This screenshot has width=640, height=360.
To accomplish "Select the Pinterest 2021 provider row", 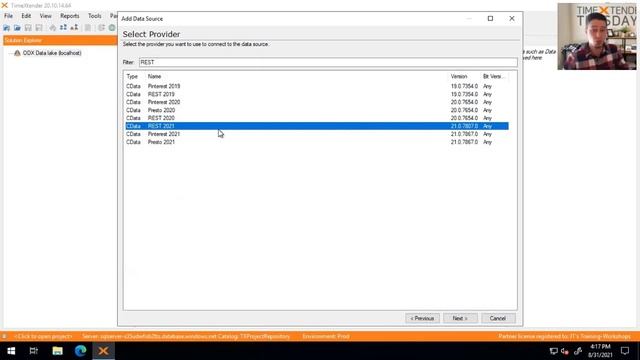I will 317,134.
